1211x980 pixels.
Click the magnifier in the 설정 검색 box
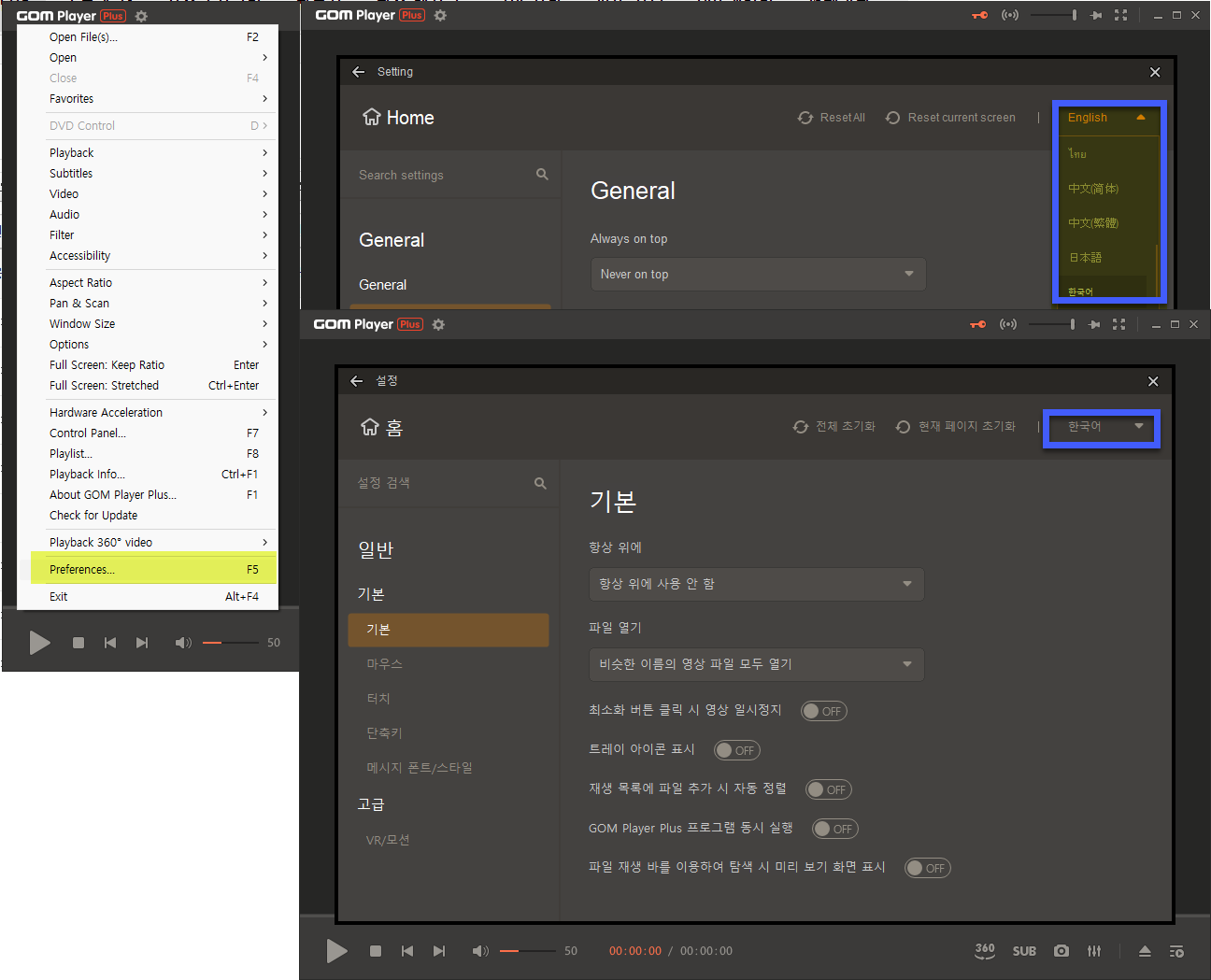click(540, 483)
